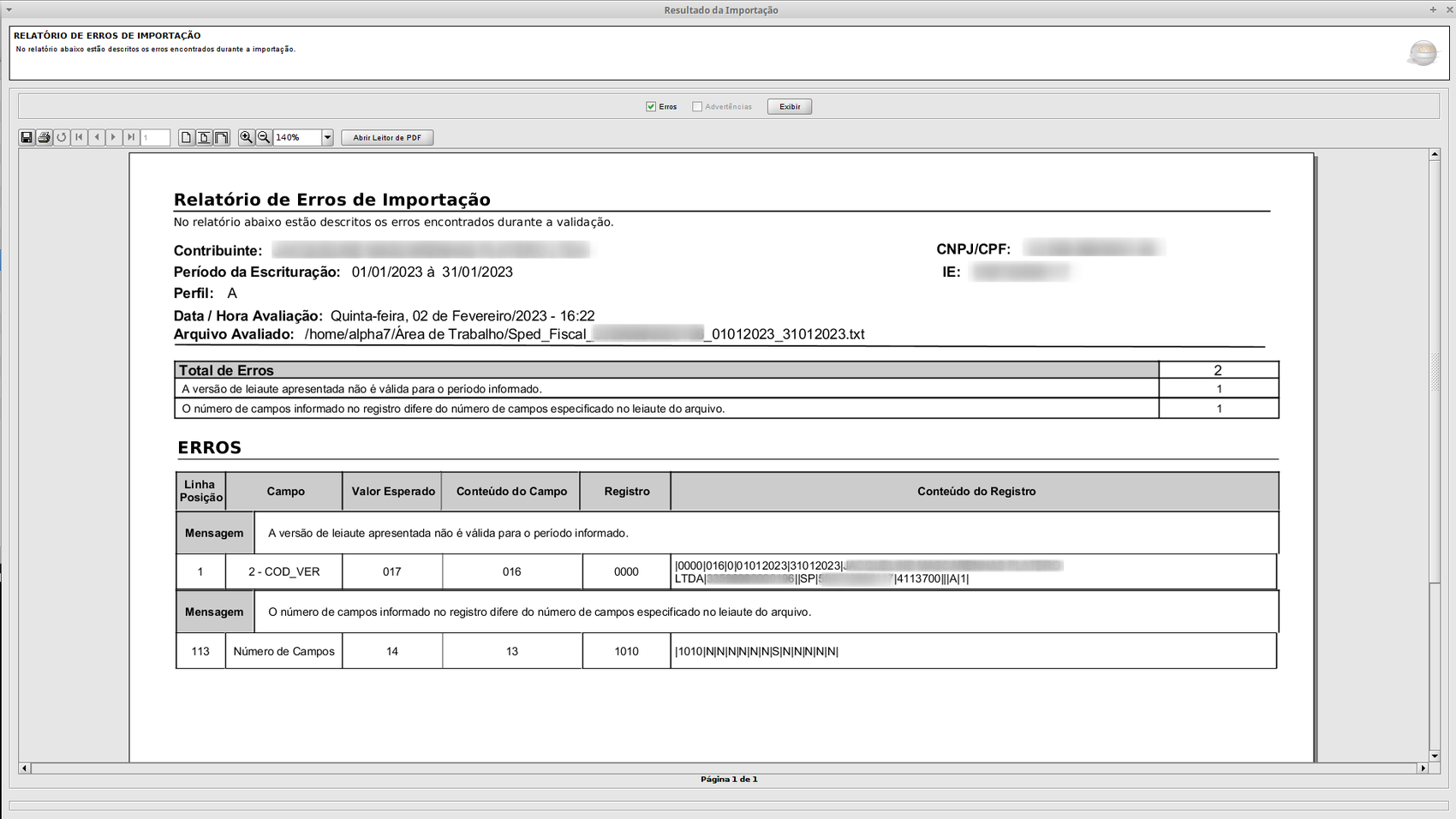Click the 'Data / Hora Avaliação' line
The width and height of the screenshot is (1456, 819).
pos(384,316)
